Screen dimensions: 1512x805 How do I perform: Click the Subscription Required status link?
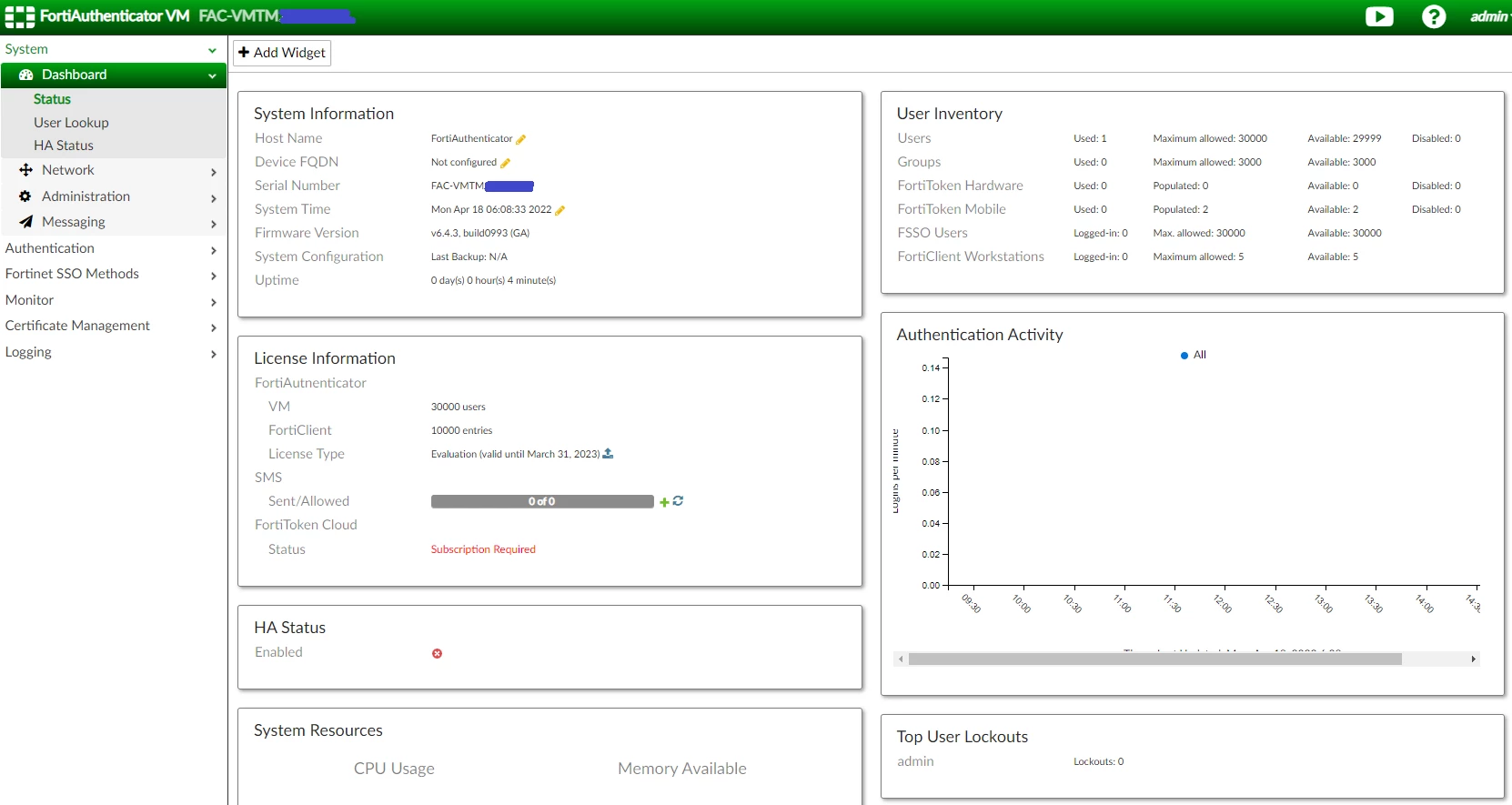[x=483, y=549]
